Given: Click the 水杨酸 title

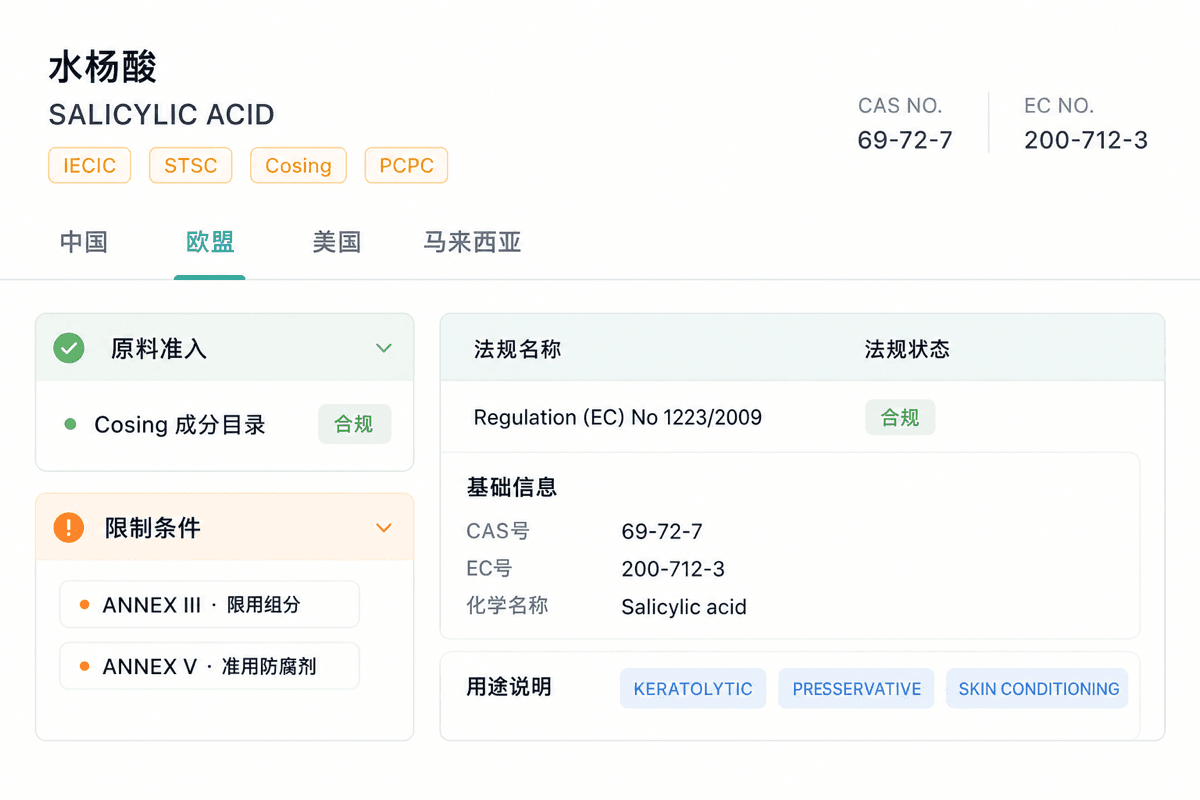Looking at the screenshot, I should tap(103, 67).
